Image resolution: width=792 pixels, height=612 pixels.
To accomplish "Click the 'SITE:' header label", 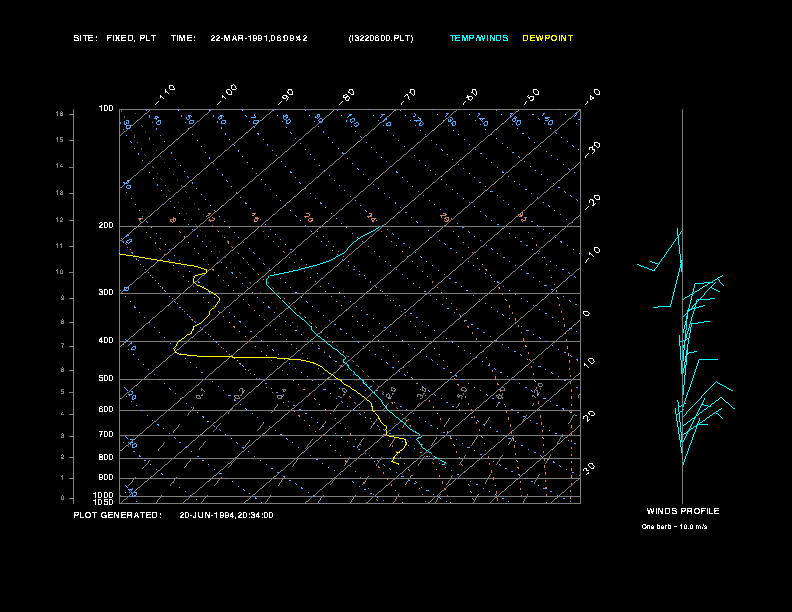I will (x=85, y=38).
